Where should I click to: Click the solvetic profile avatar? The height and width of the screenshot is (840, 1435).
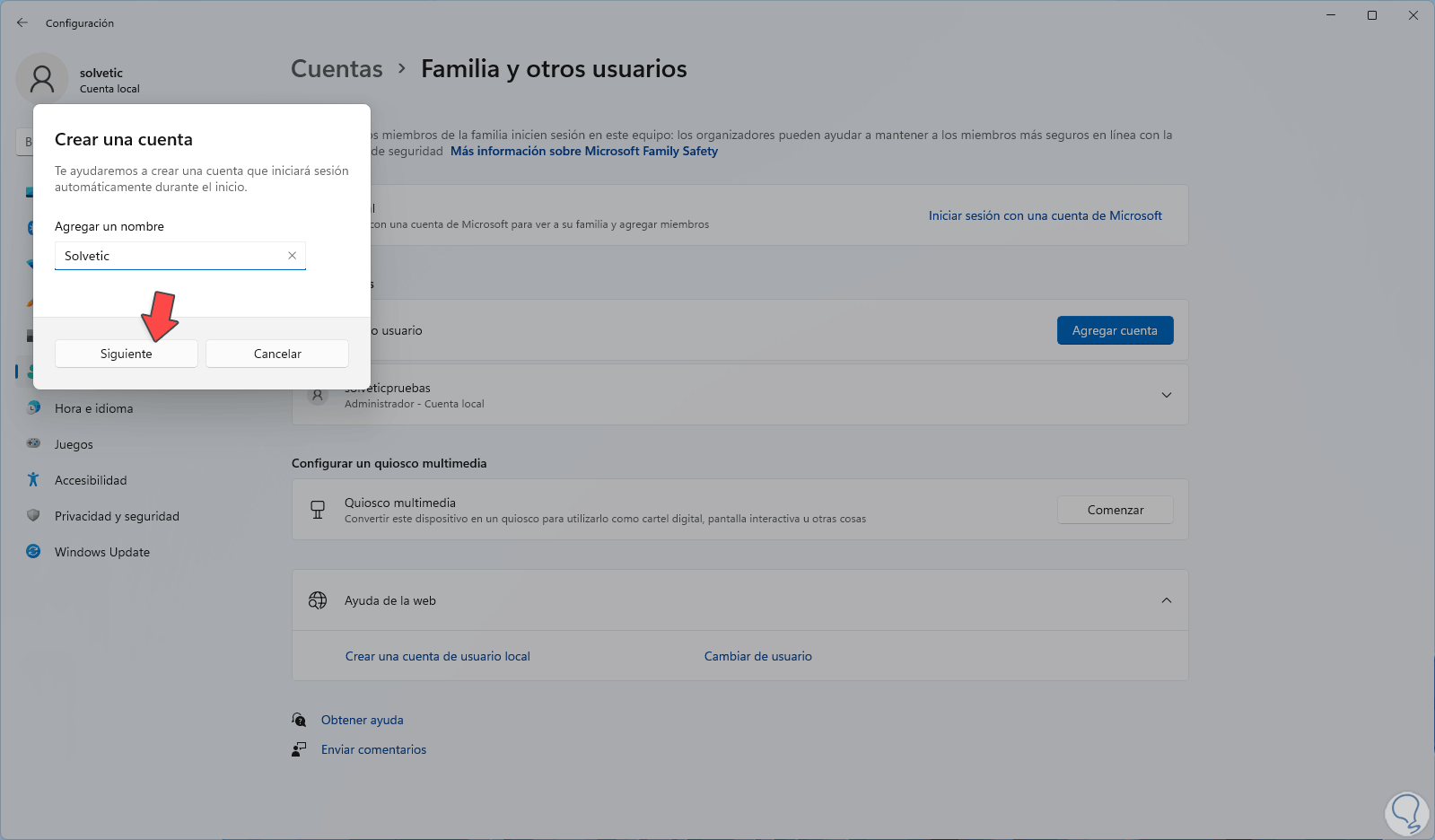42,79
